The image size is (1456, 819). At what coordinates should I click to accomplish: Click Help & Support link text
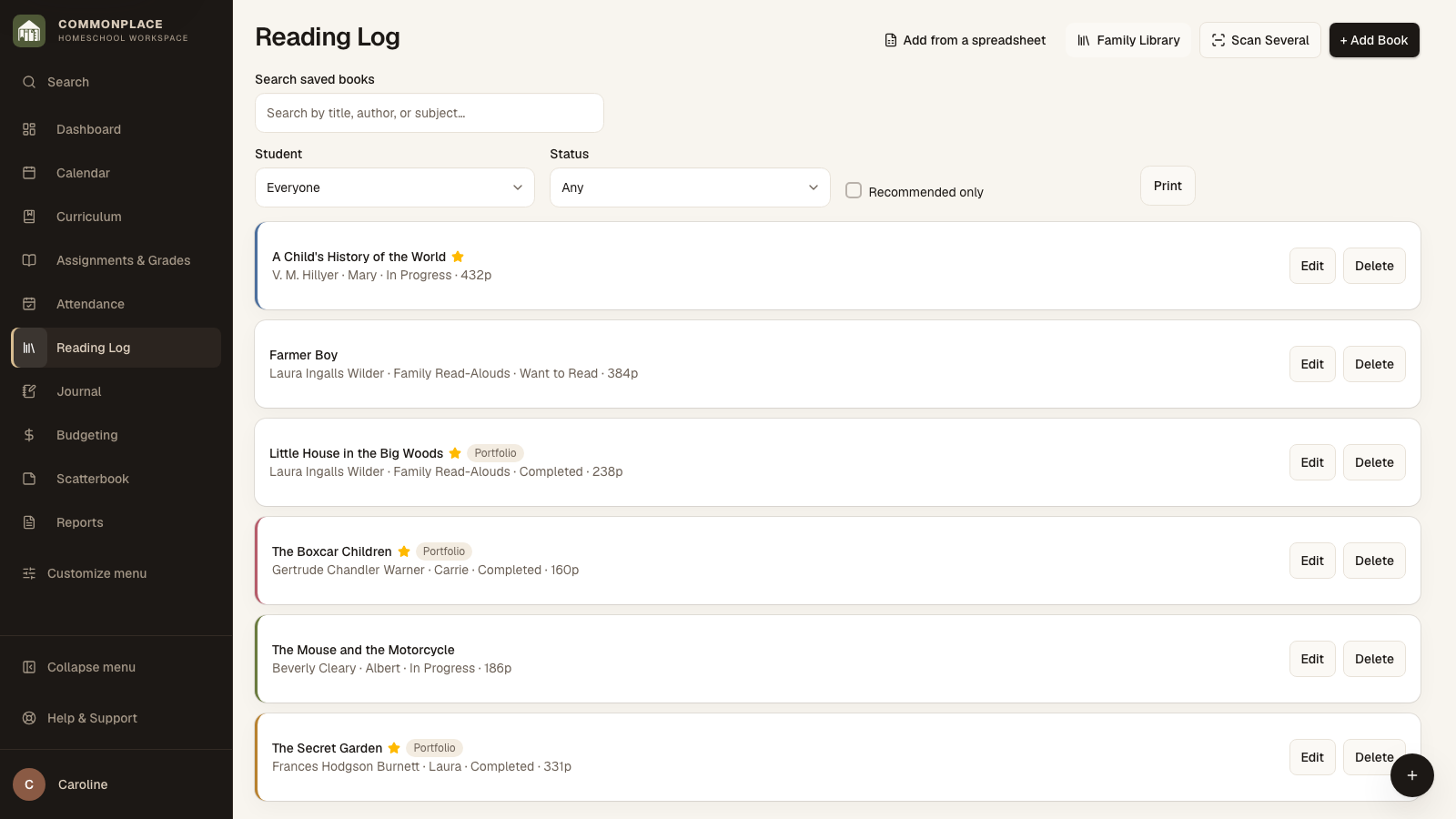(x=92, y=718)
